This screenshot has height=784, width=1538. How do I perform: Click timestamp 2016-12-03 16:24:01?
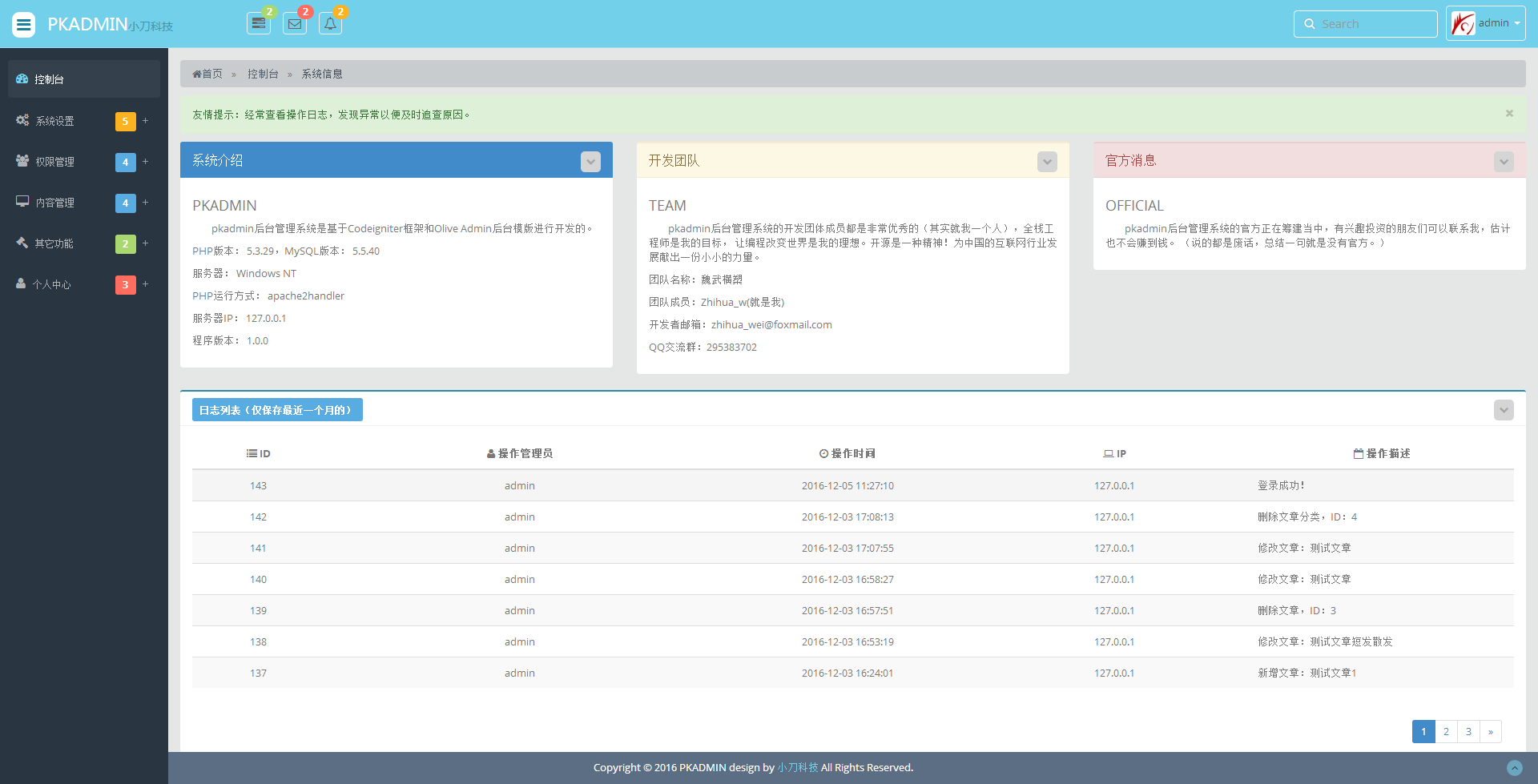click(848, 673)
